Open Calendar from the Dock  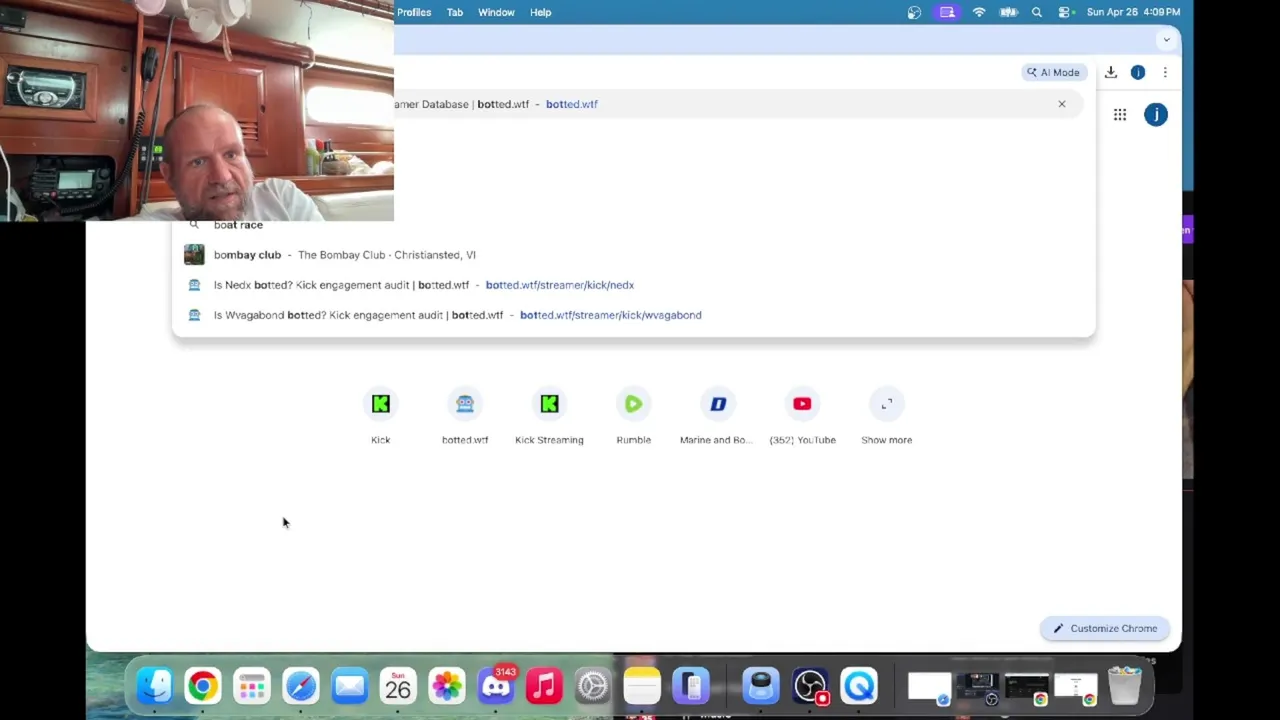398,686
